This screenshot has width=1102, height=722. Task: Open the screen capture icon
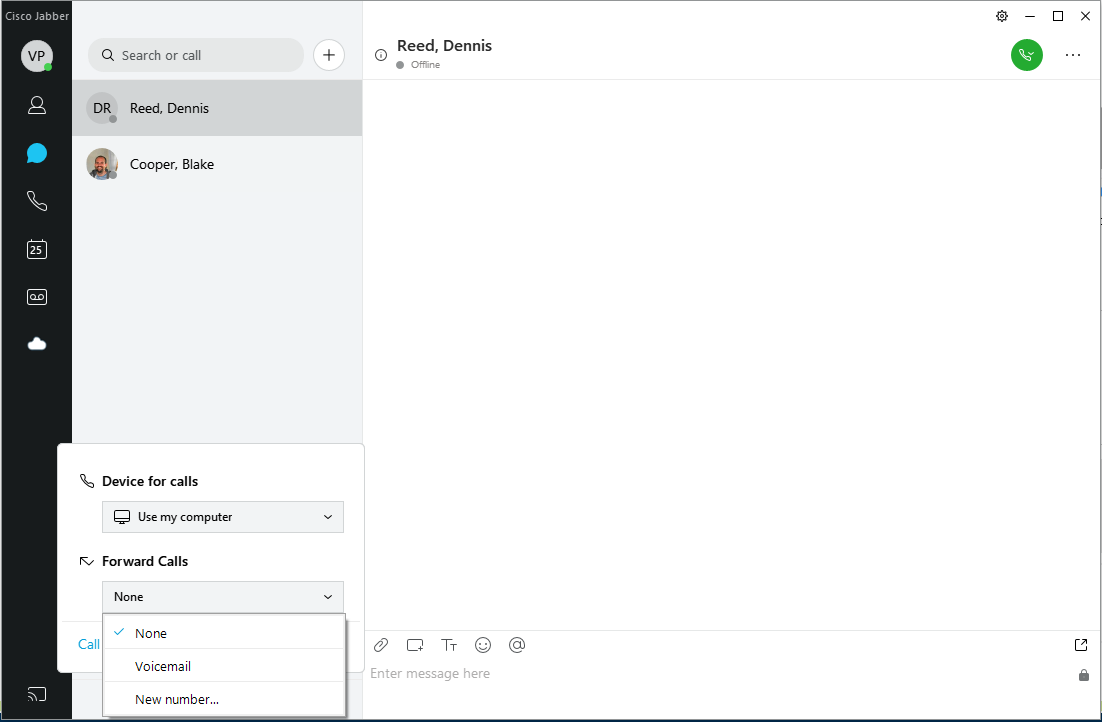click(414, 645)
